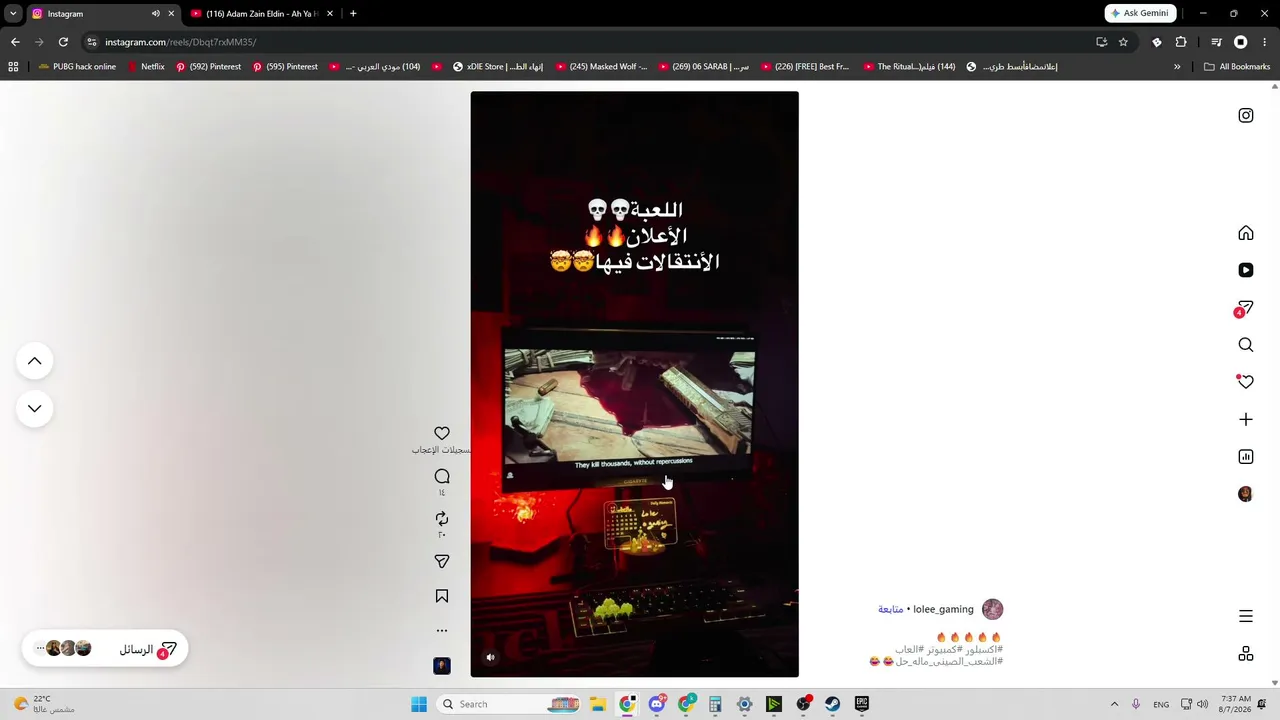Go to the next reel

[34, 408]
